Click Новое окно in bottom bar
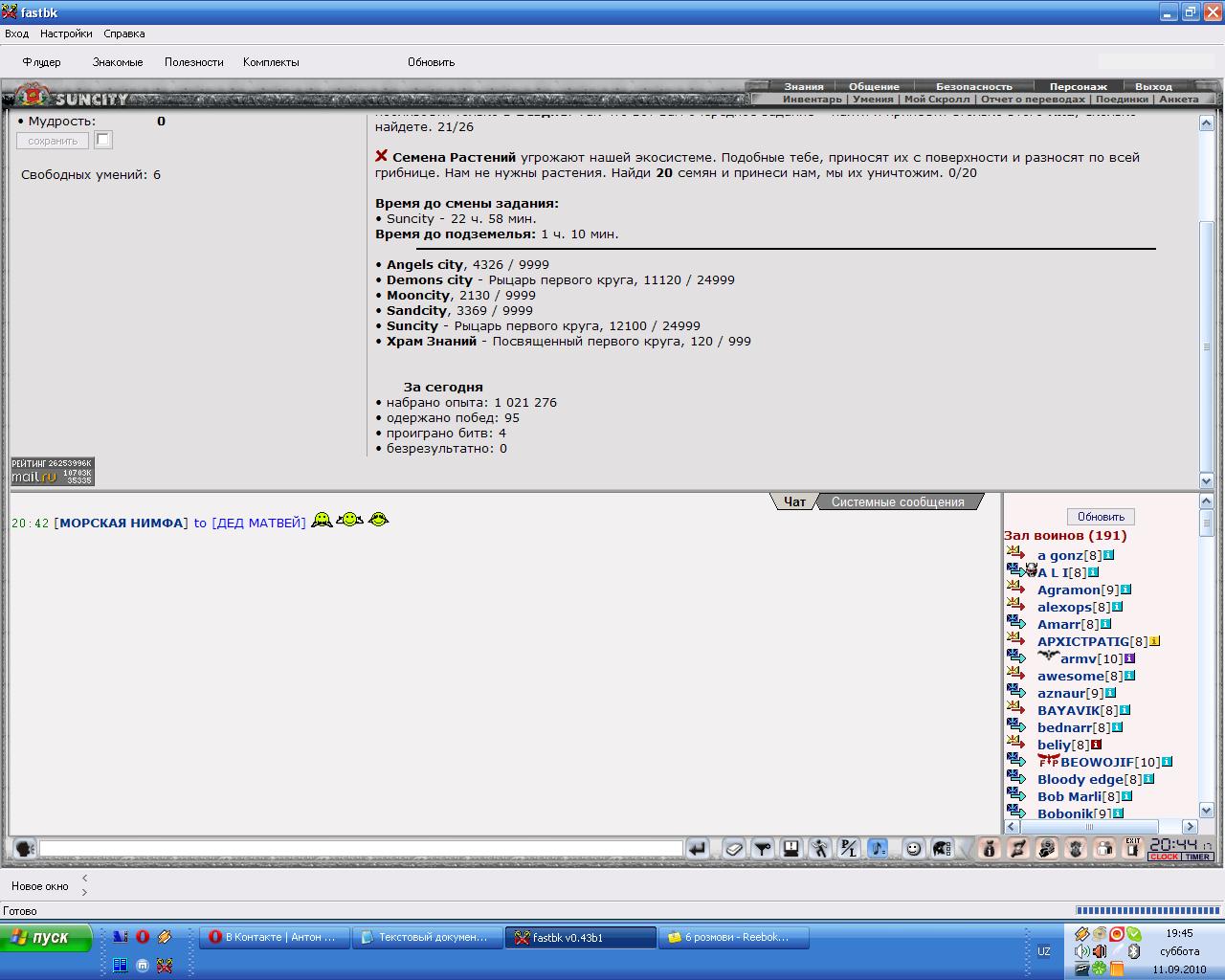1225x980 pixels. tap(40, 886)
